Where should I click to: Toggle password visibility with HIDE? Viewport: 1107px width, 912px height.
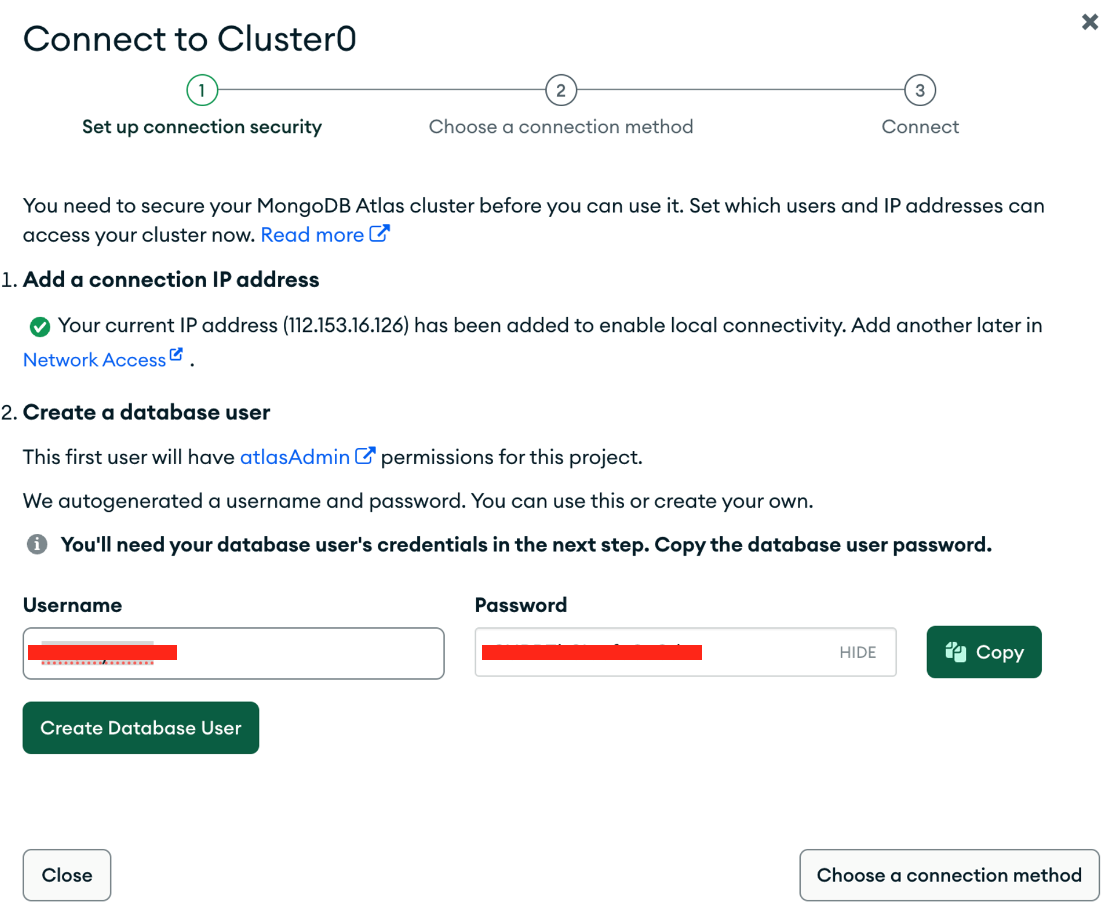click(x=857, y=653)
